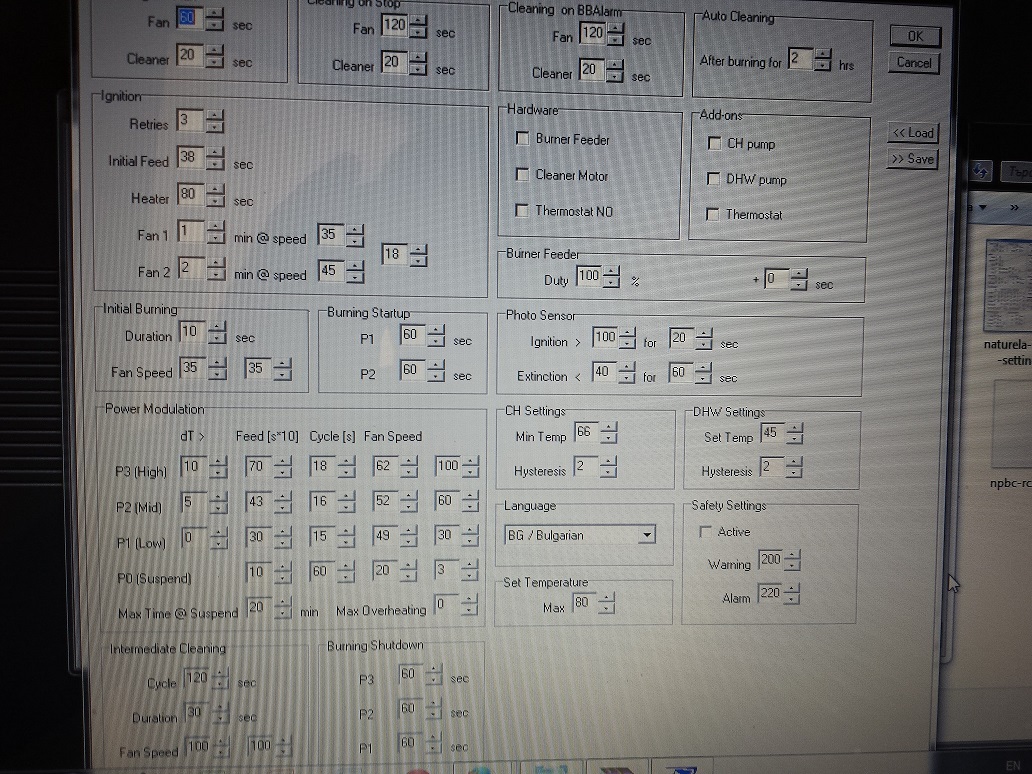
Task: Click the Initial Feed seconds field
Action: point(189,159)
